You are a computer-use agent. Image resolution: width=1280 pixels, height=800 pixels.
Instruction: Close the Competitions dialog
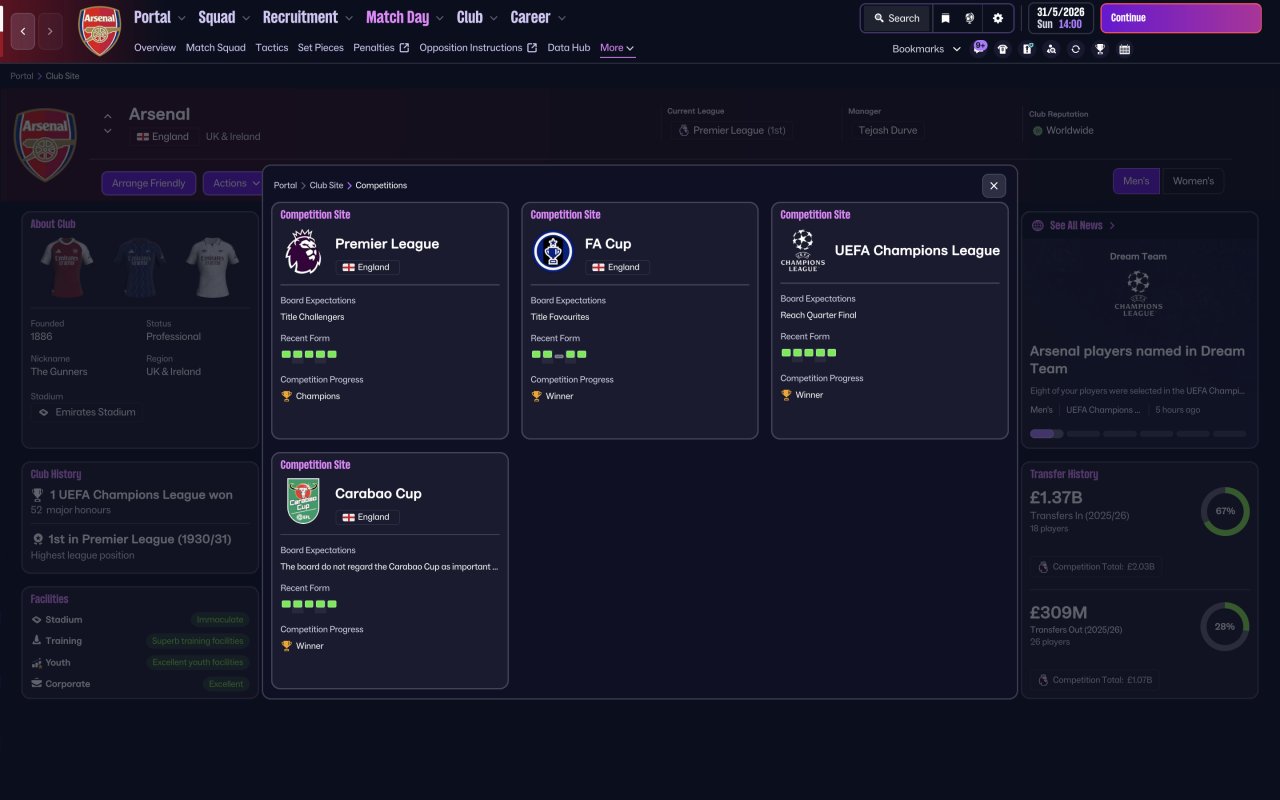click(994, 185)
